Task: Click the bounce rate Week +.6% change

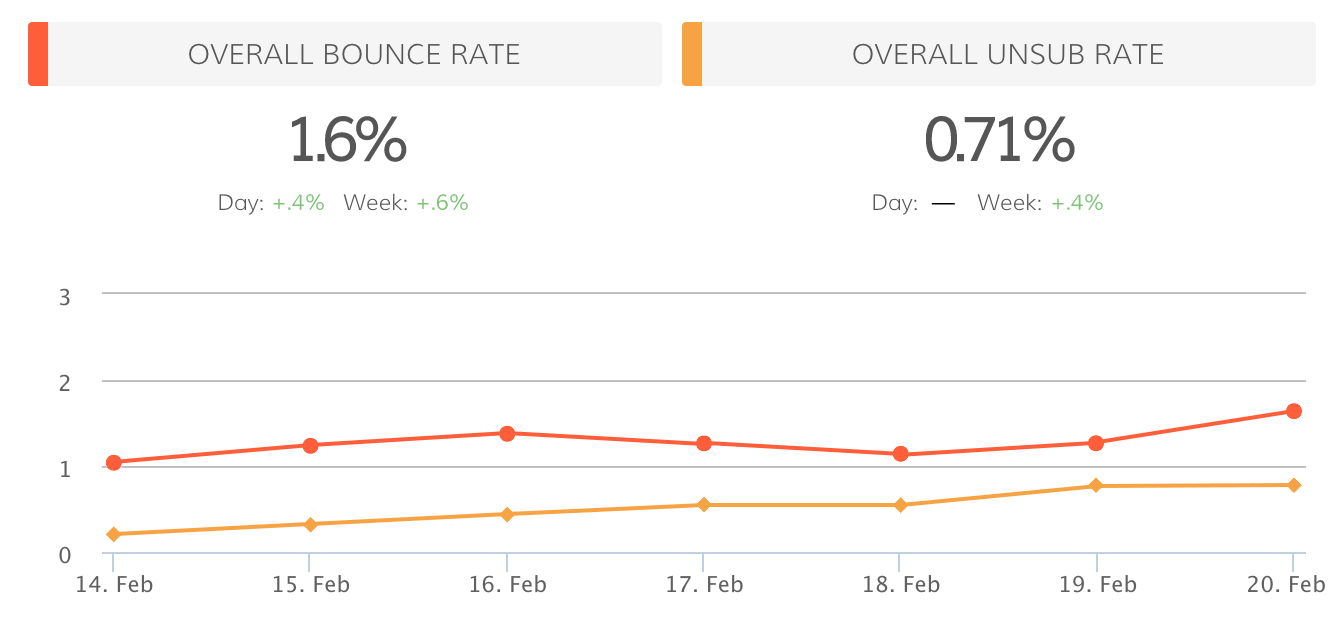Action: point(442,203)
